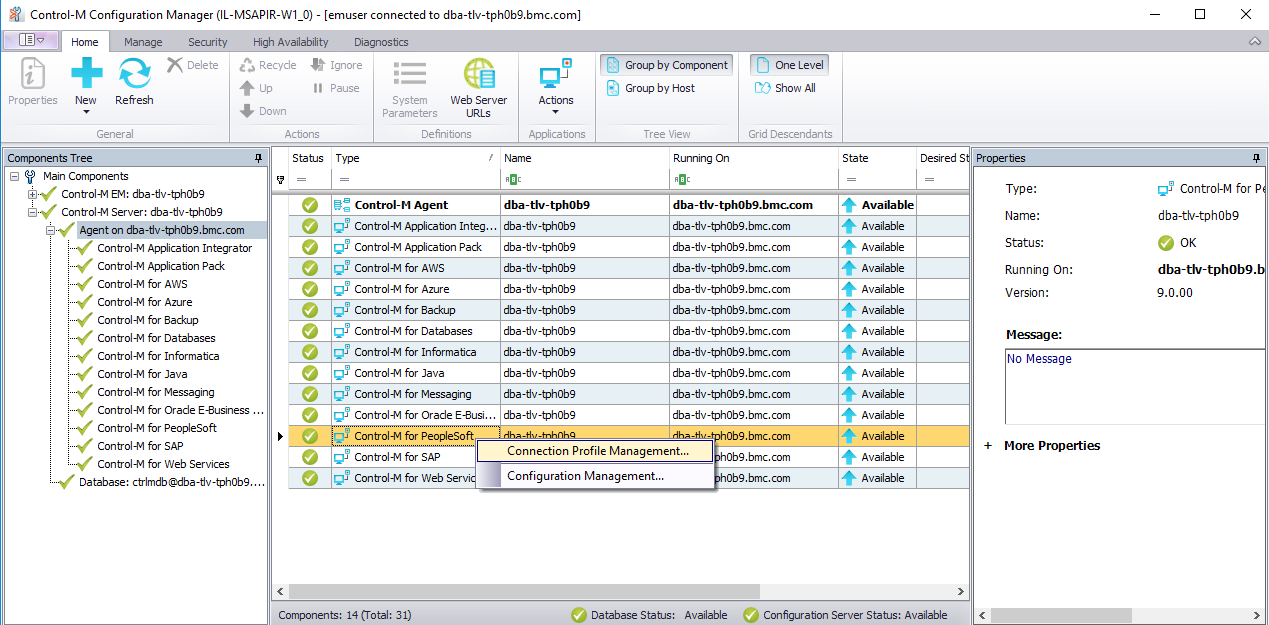Collapse the ribbon with the top-right chevron
The image size is (1269, 625).
coord(1255,42)
